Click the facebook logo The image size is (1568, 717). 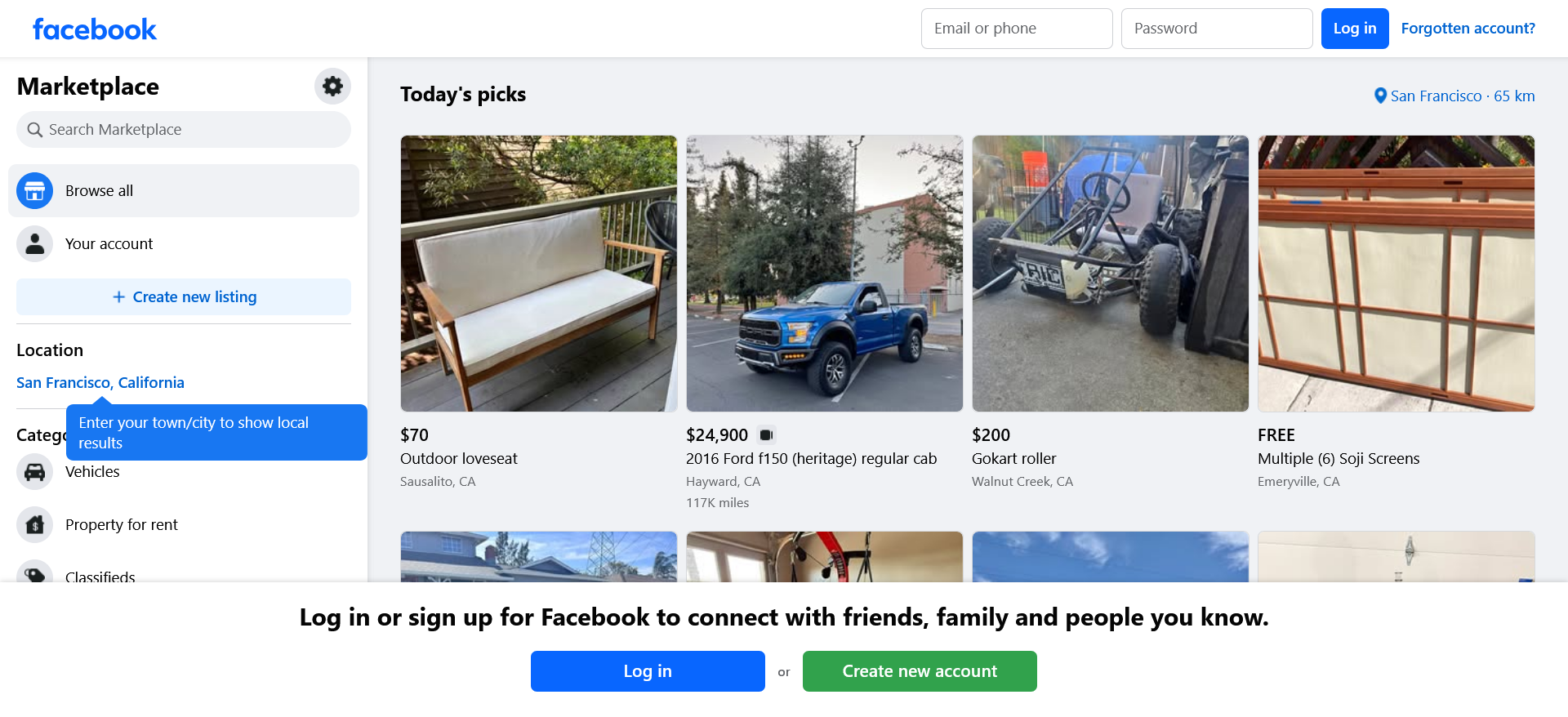[x=94, y=29]
